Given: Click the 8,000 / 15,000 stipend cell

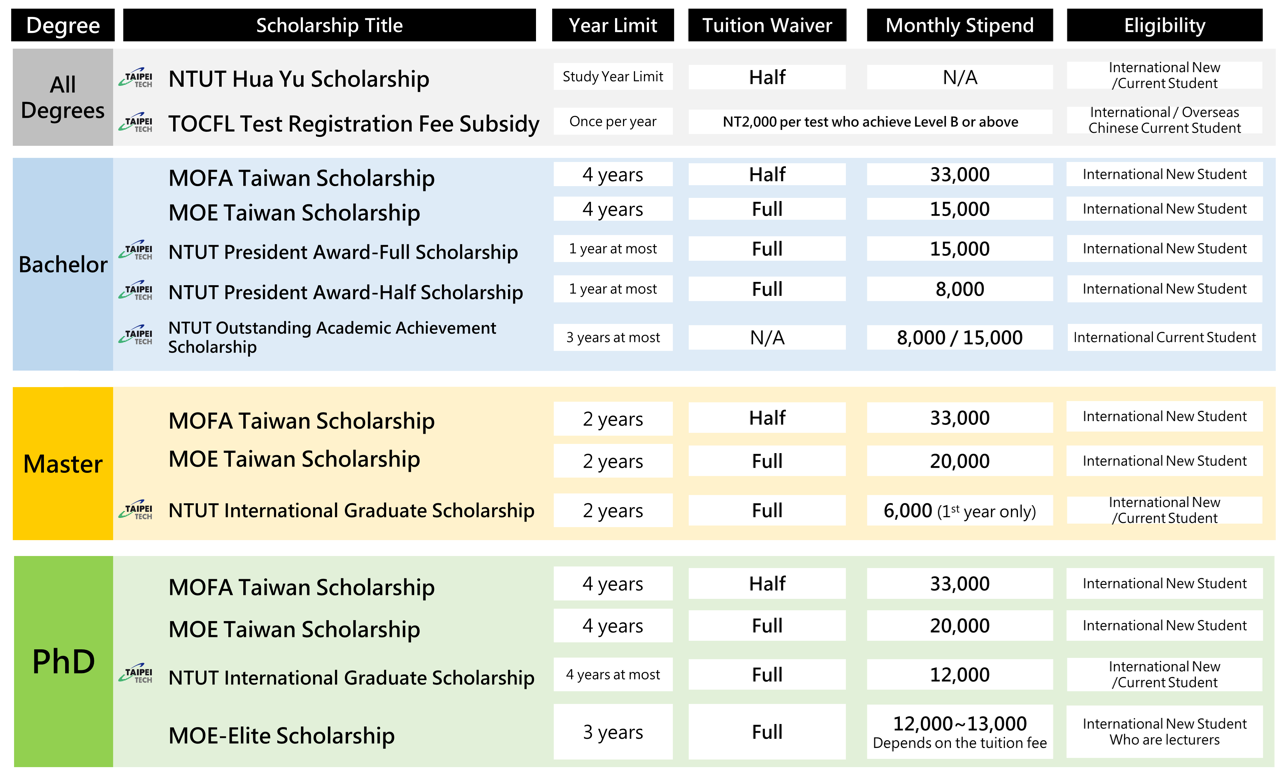Looking at the screenshot, I should tap(959, 338).
